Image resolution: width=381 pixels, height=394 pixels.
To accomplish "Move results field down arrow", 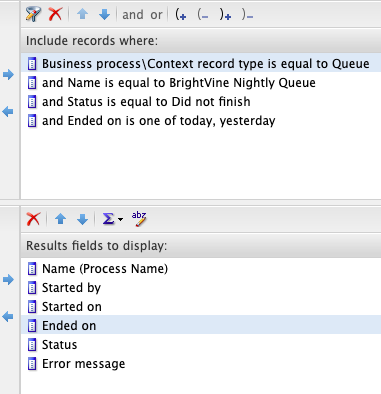I will (x=82, y=219).
